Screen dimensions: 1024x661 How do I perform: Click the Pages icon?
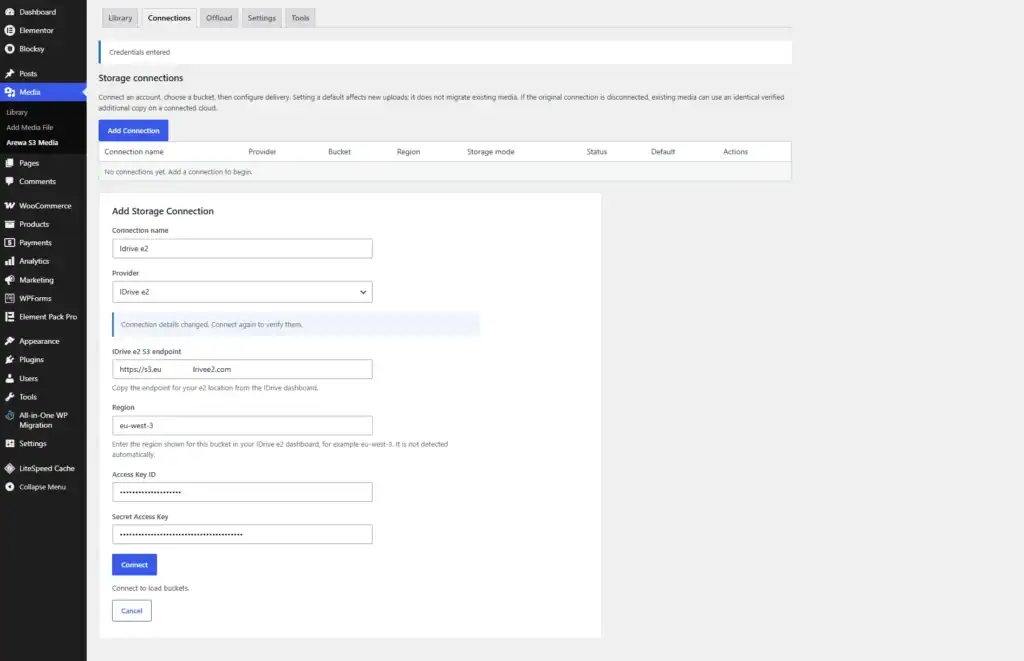point(10,163)
